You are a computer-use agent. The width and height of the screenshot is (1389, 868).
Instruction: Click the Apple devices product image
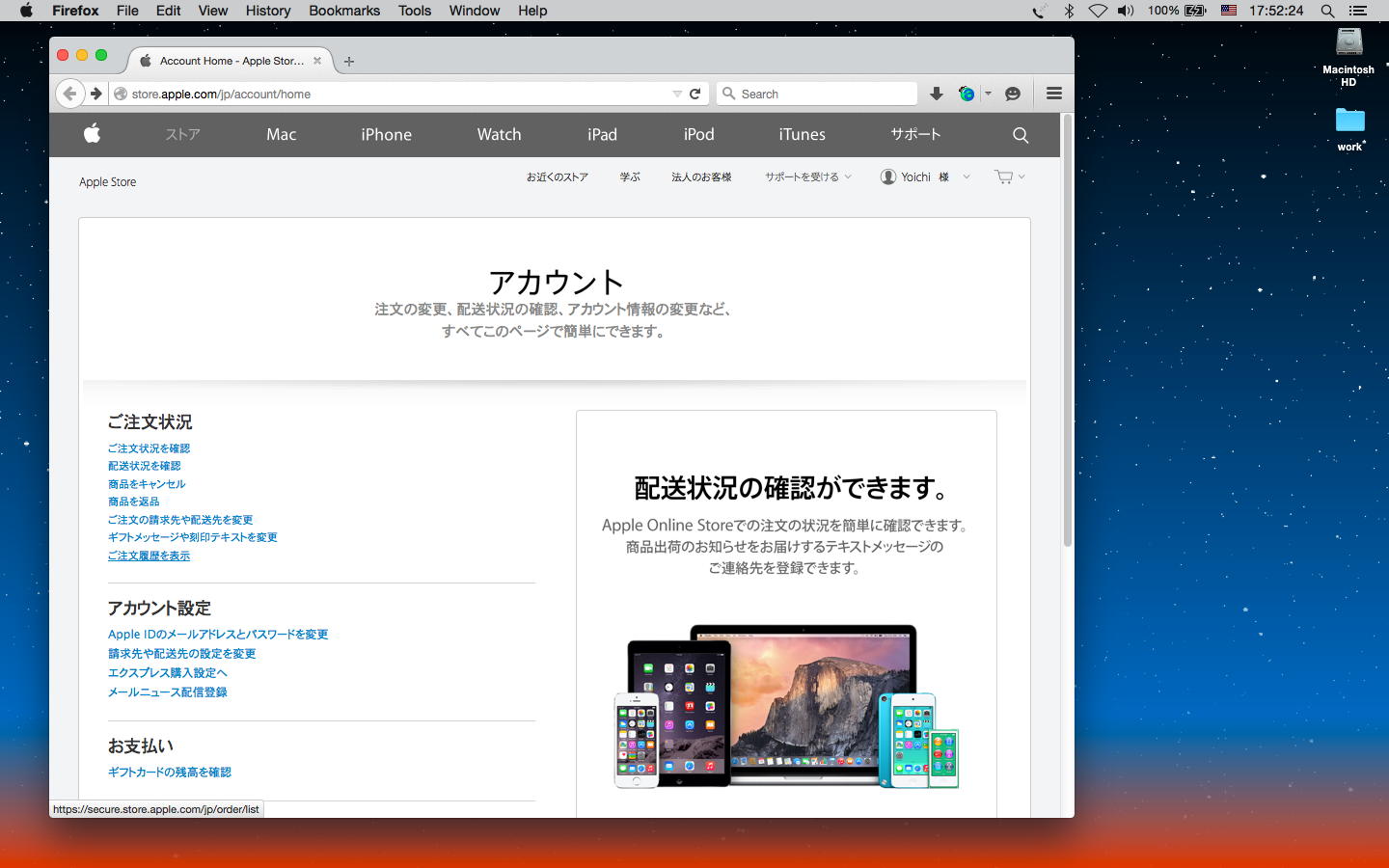[x=787, y=707]
